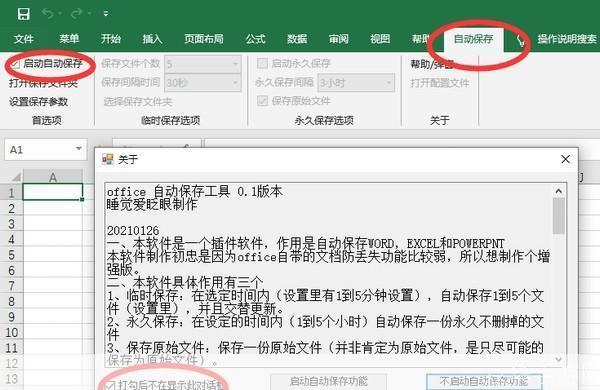This screenshot has width=600, height=390.
Task: Click the dialog text scrollbar up arrow
Action: coord(559,191)
